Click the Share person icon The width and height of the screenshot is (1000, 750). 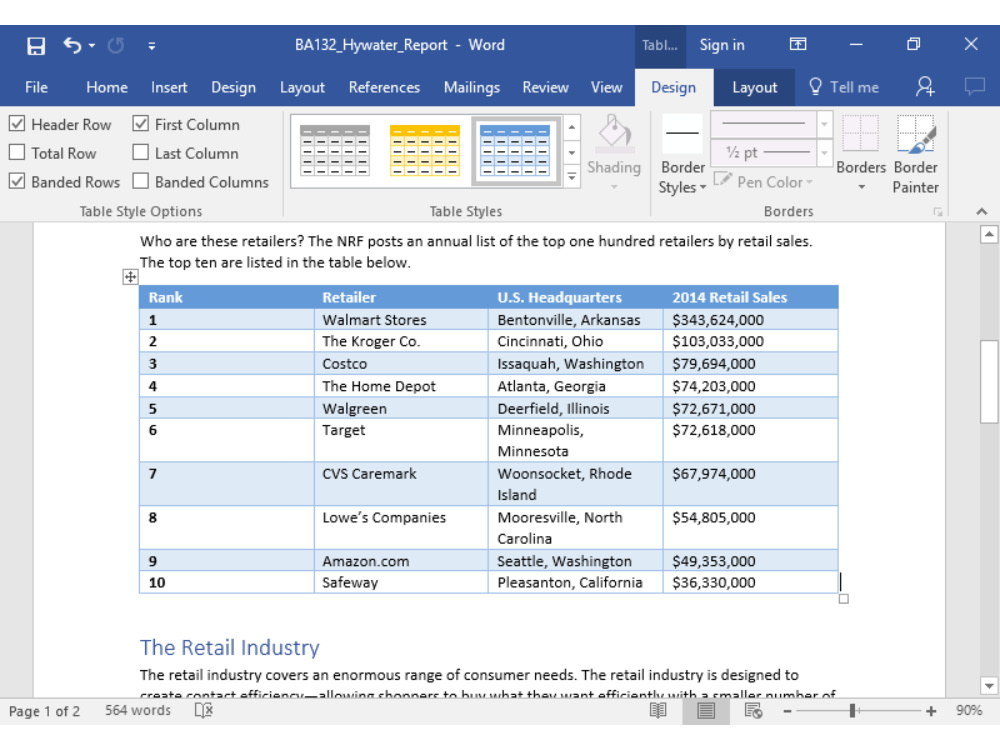click(x=924, y=87)
